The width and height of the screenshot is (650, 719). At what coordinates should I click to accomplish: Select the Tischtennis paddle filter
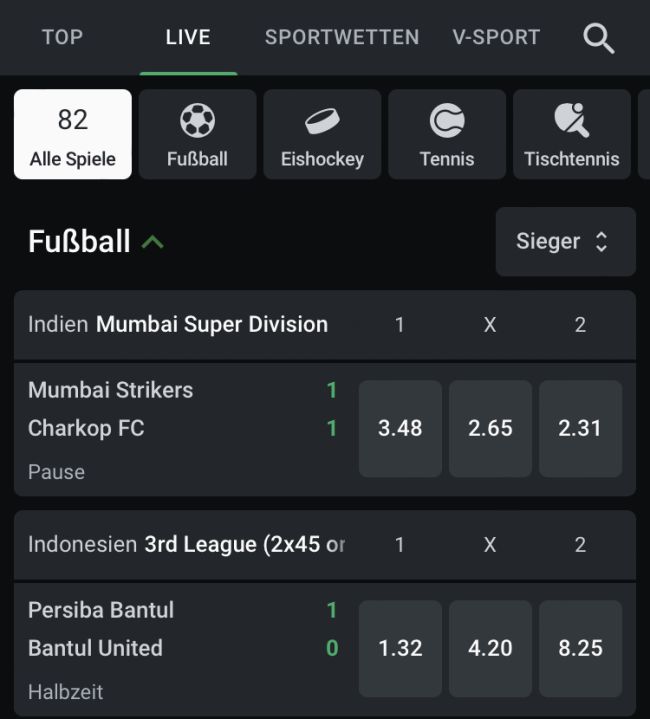tap(571, 134)
